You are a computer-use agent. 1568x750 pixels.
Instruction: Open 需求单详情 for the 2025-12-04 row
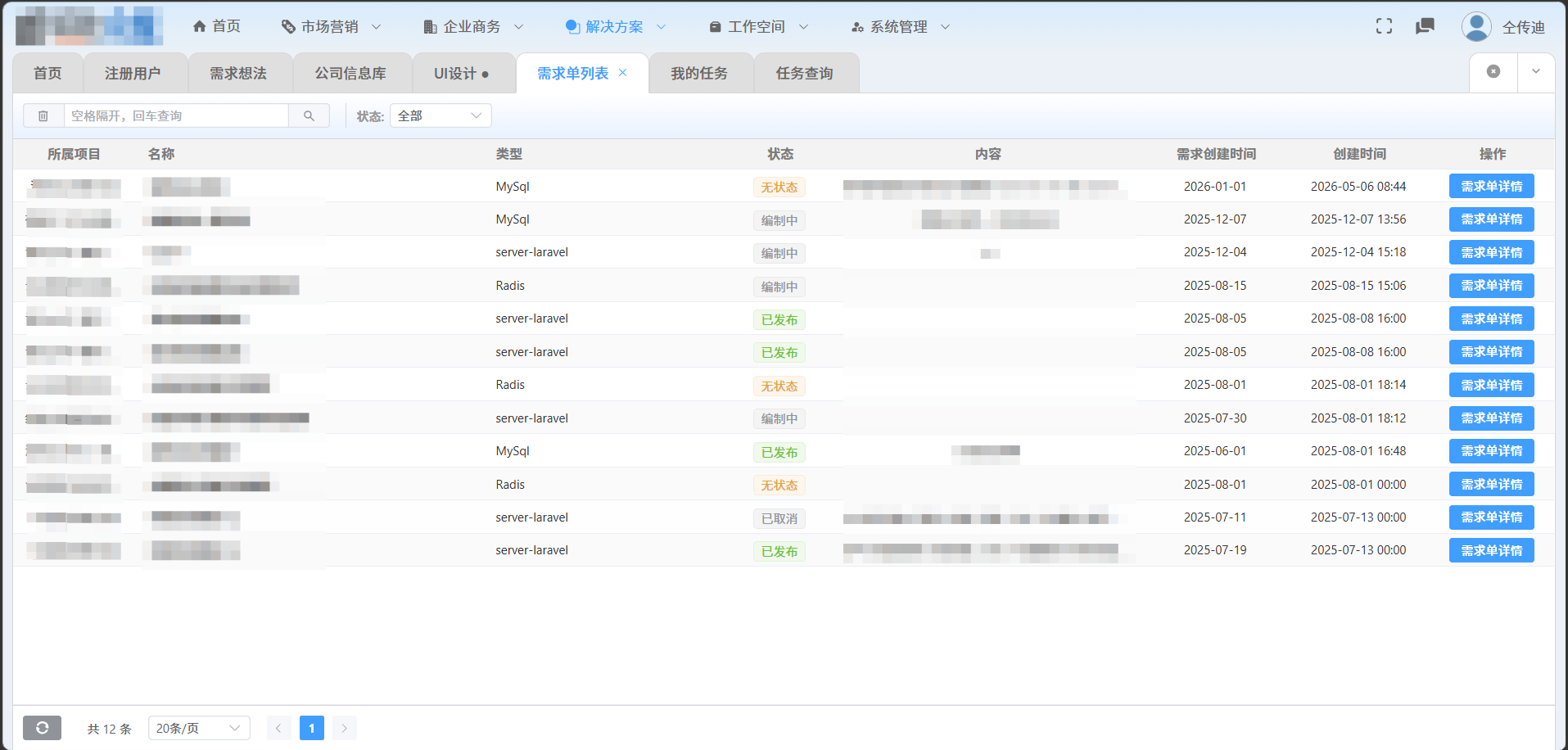[1491, 252]
